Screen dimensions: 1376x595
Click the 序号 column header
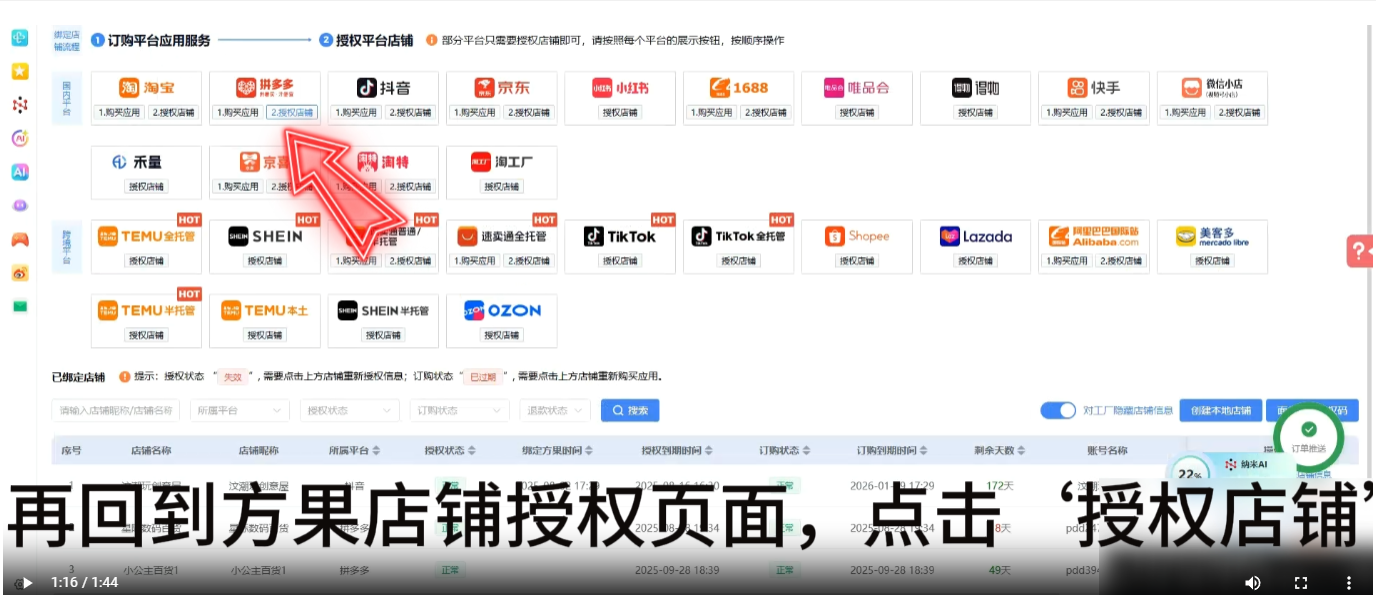click(x=71, y=450)
